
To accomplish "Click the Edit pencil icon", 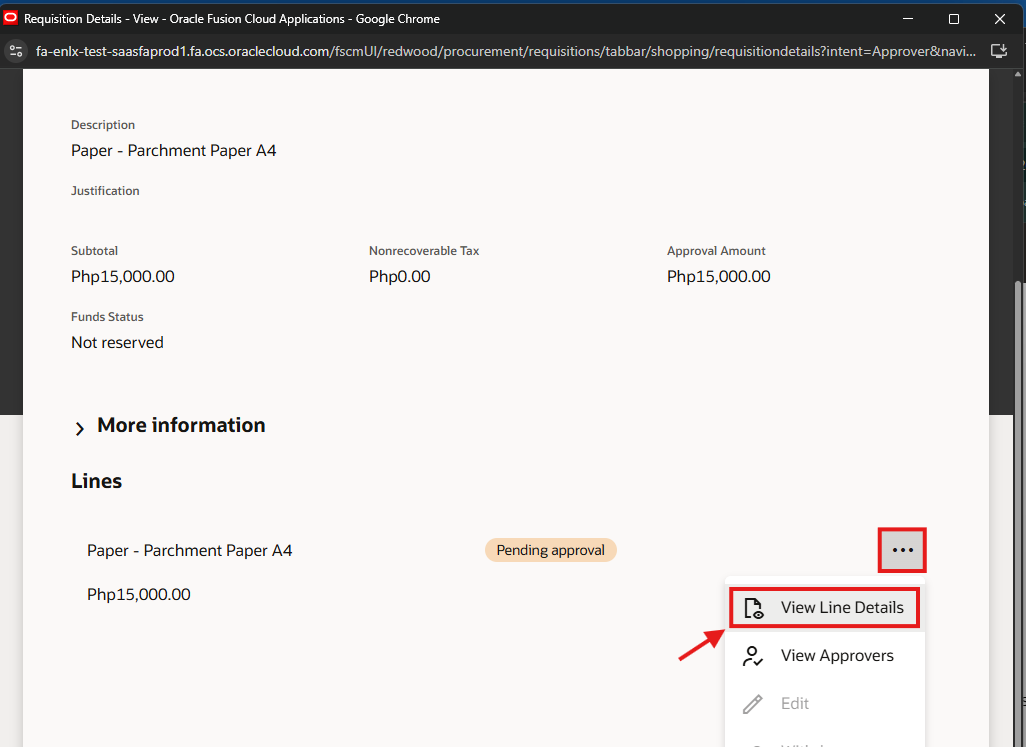I will (752, 704).
